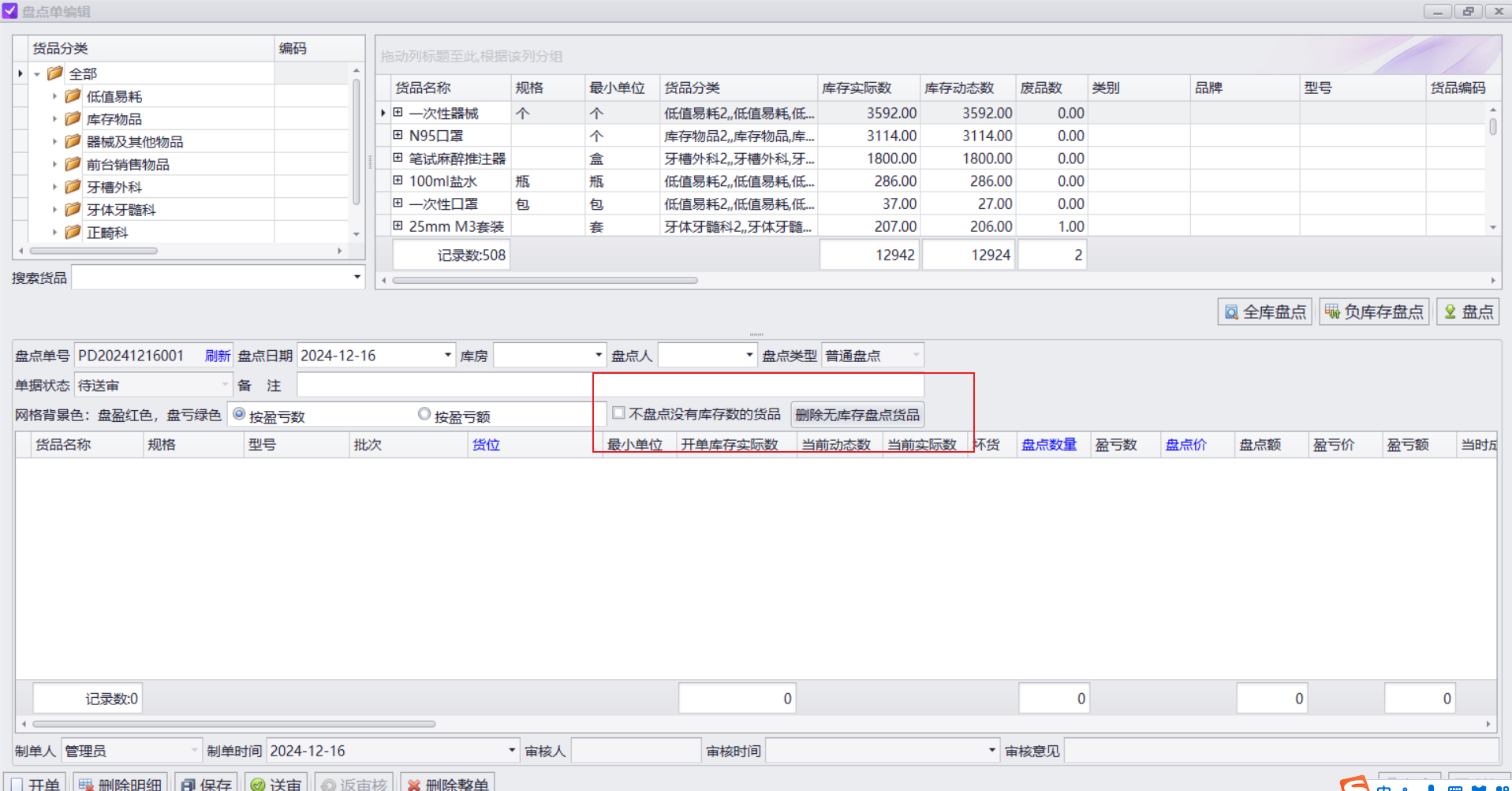Viewport: 1512px width, 791px height.
Task: Open the 库房 dropdown
Action: tap(599, 355)
